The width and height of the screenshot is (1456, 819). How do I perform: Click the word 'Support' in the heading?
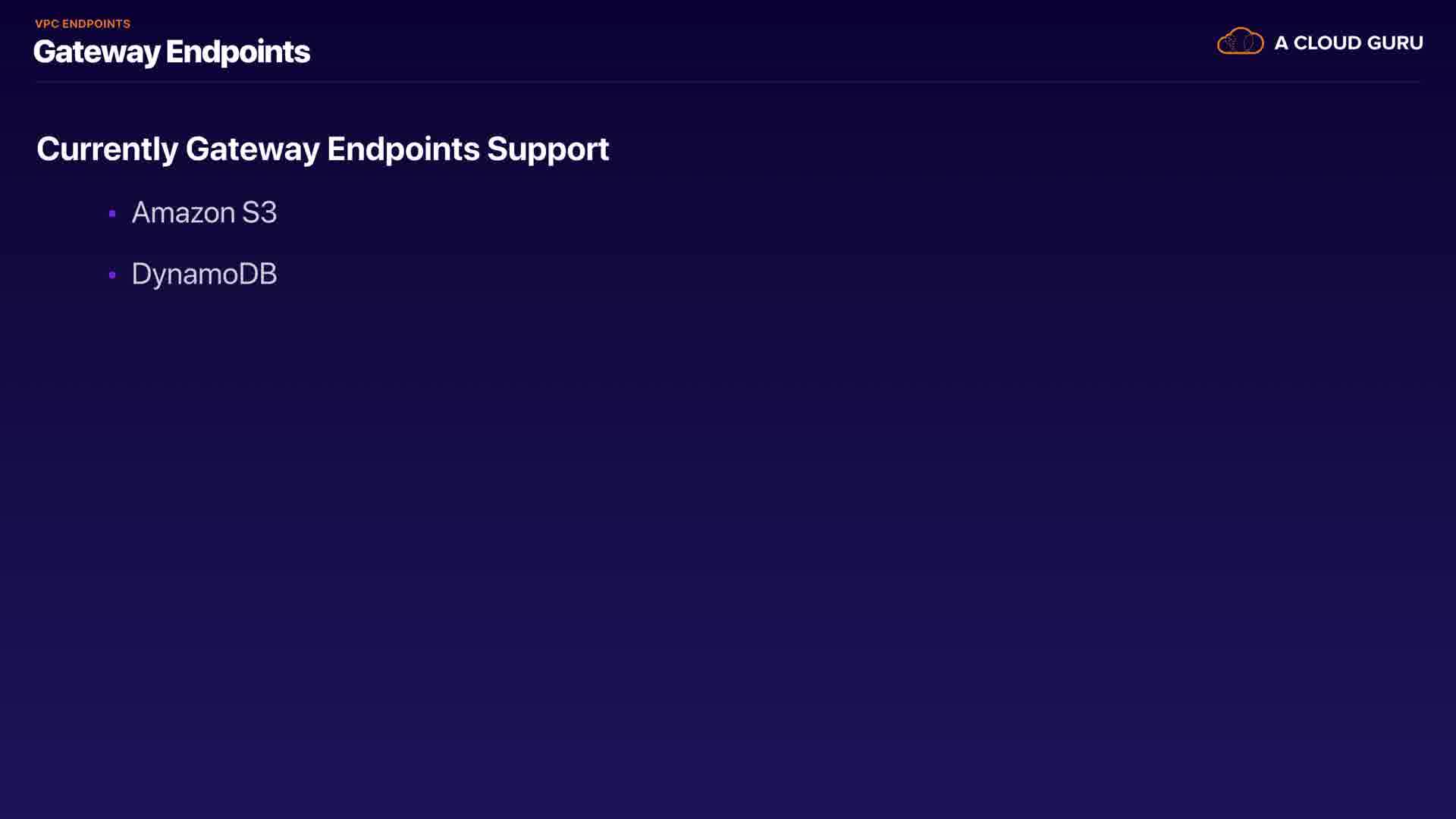click(x=548, y=149)
